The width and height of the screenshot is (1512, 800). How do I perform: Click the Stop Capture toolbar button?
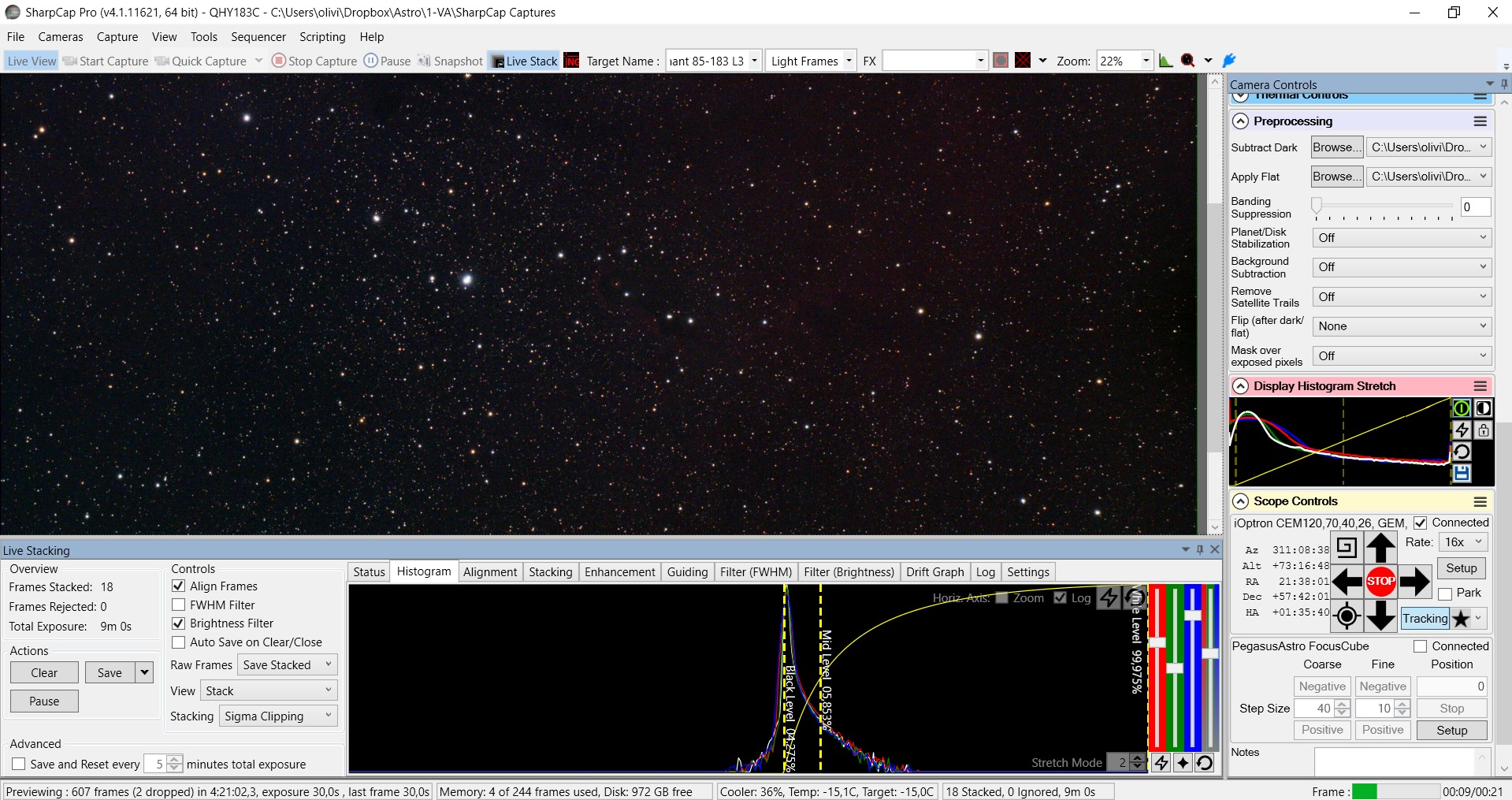314,61
